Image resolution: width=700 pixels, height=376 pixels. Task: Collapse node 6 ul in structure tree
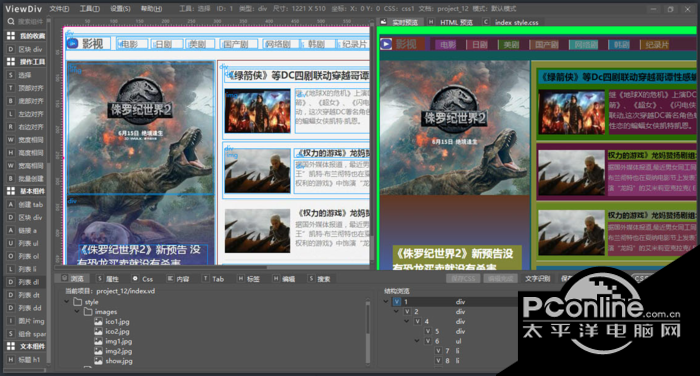coord(417,341)
